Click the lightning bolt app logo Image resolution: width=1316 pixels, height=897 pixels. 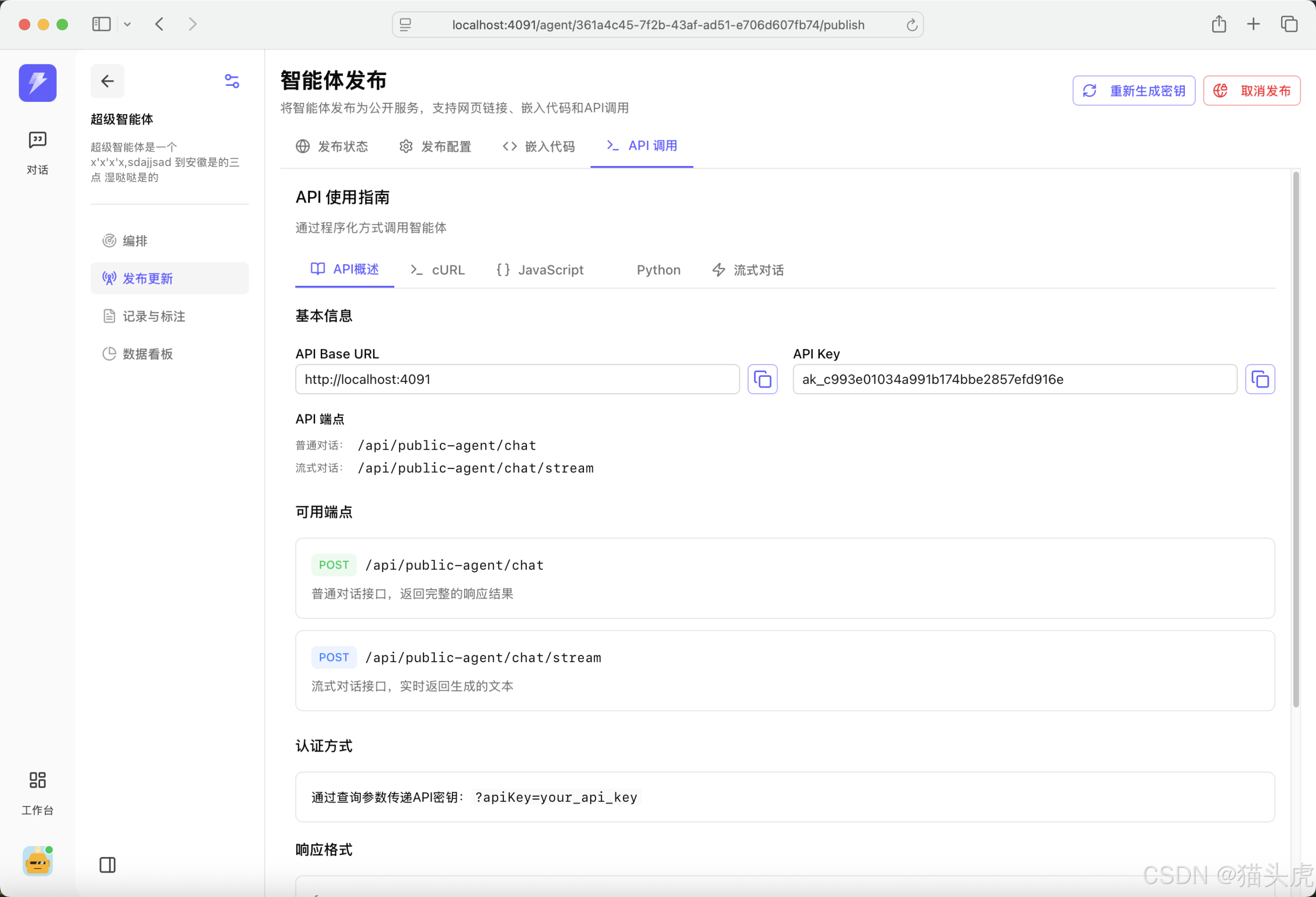coord(37,83)
